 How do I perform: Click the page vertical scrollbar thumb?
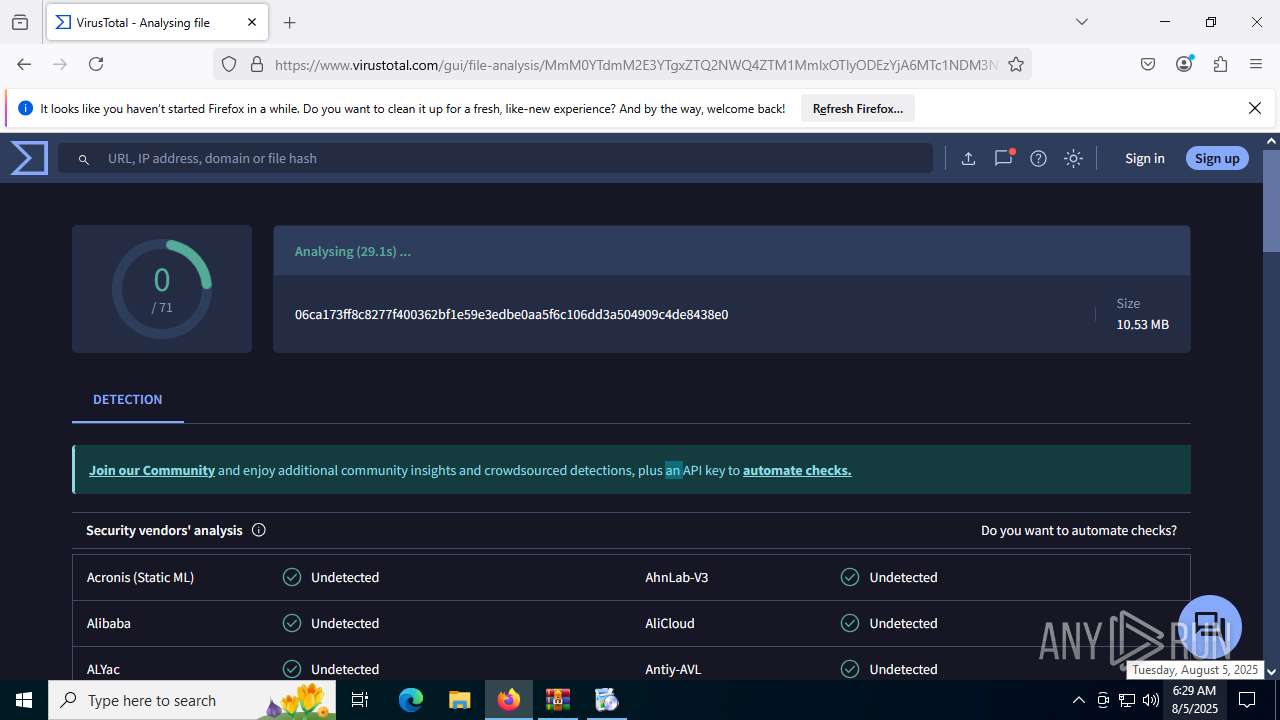[1271, 201]
